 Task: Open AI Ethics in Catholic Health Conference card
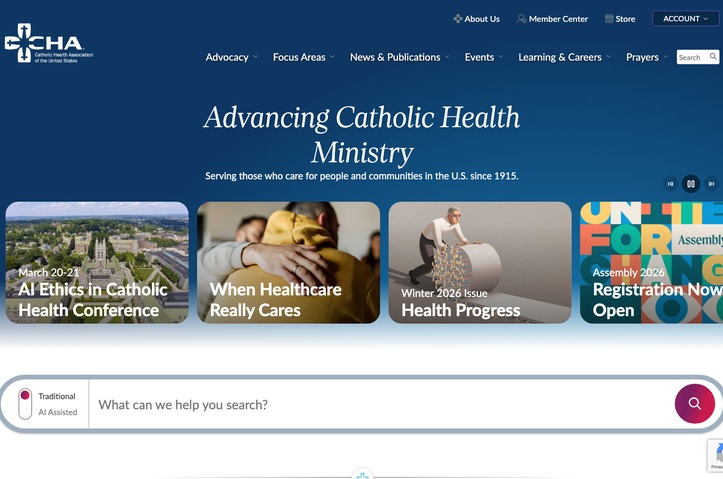pyautogui.click(x=97, y=262)
